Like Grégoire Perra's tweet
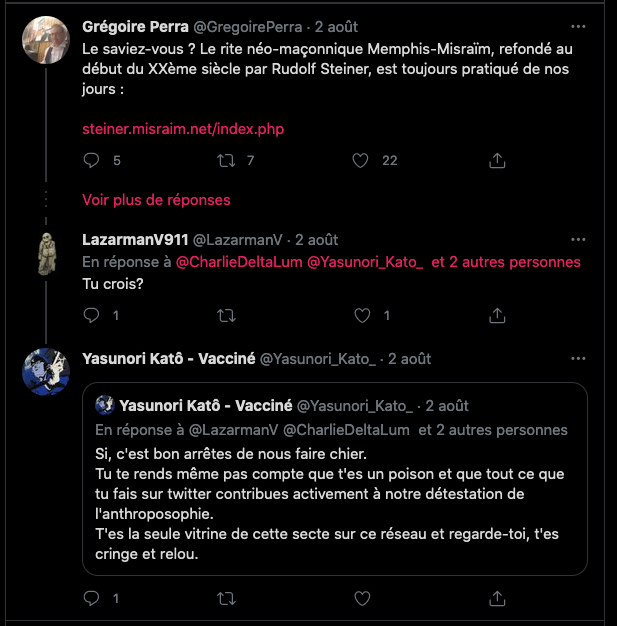The height and width of the screenshot is (626, 617). click(x=362, y=160)
